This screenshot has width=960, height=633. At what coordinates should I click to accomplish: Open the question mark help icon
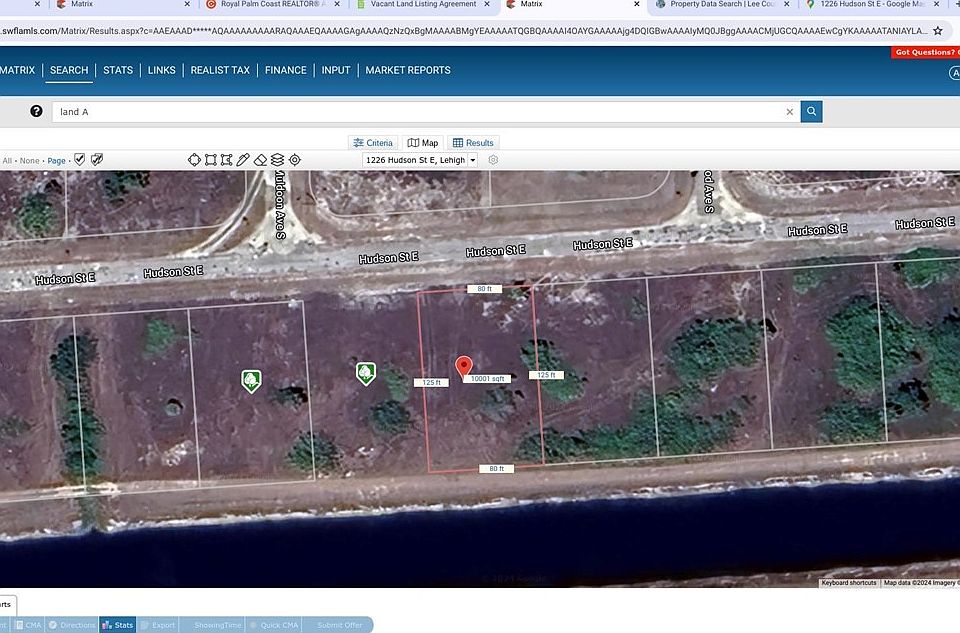click(36, 111)
